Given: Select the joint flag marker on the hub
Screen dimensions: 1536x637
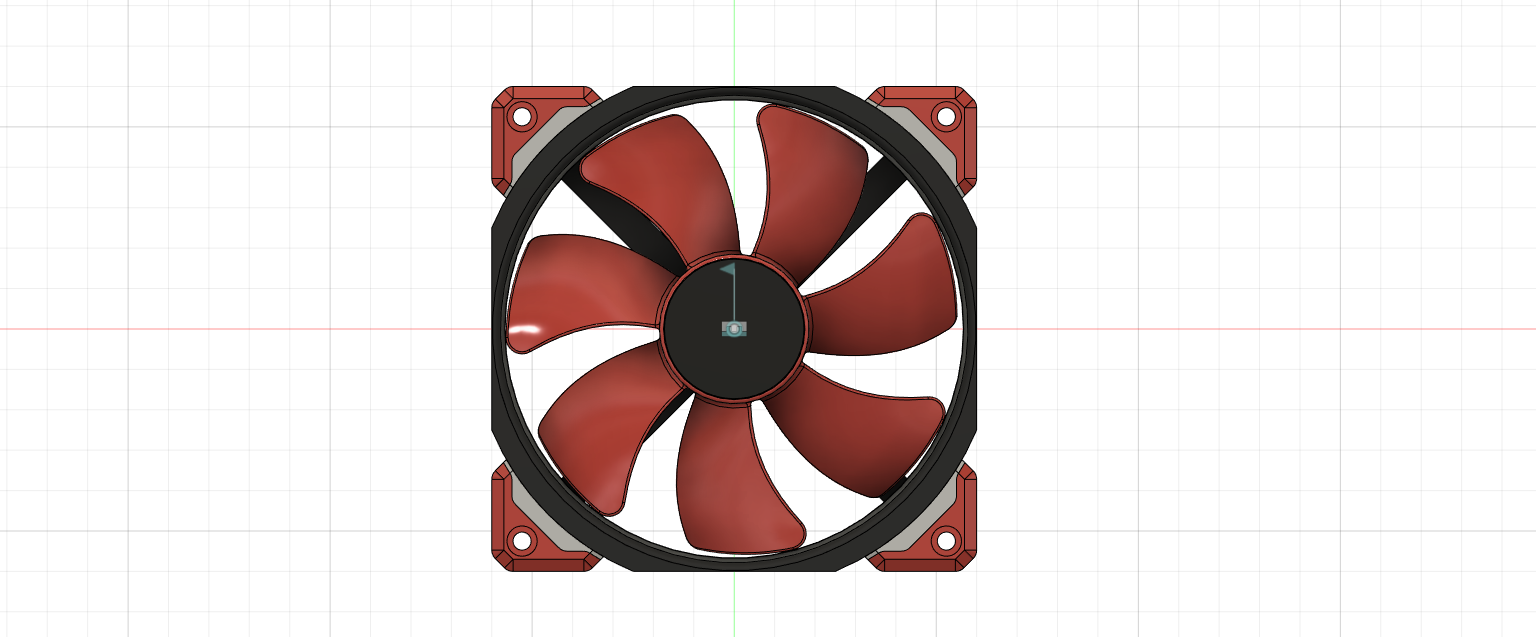Looking at the screenshot, I should click(x=728, y=268).
